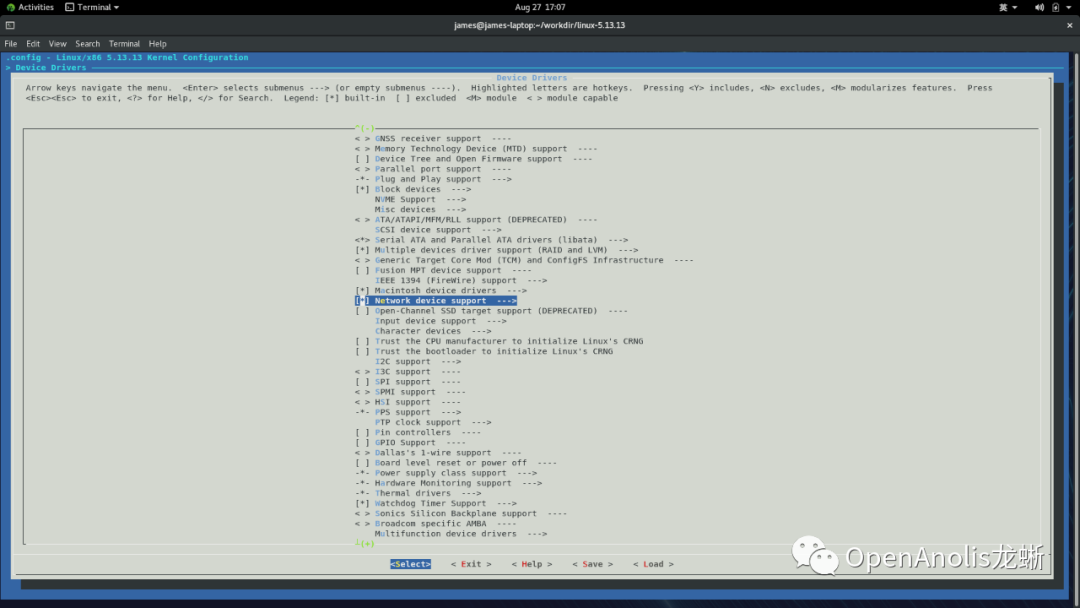Image resolution: width=1080 pixels, height=608 pixels.
Task: Expand Misc devices submenu arrow
Action: 456,209
